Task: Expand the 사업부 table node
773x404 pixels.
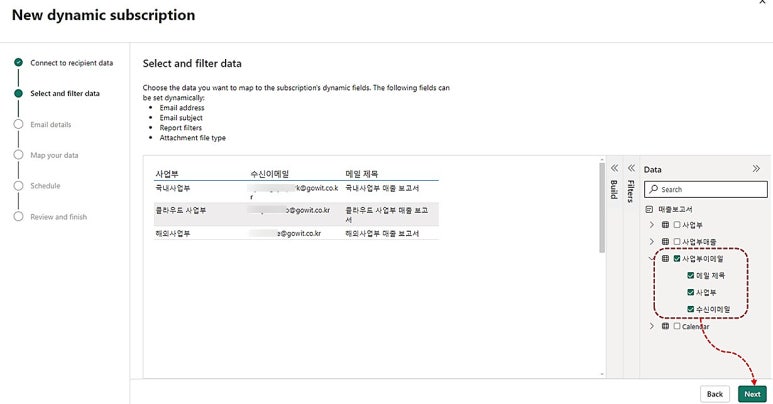Action: click(x=652, y=224)
